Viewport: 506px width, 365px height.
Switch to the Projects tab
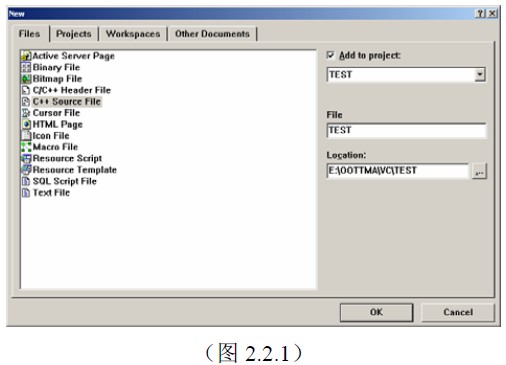coord(74,34)
